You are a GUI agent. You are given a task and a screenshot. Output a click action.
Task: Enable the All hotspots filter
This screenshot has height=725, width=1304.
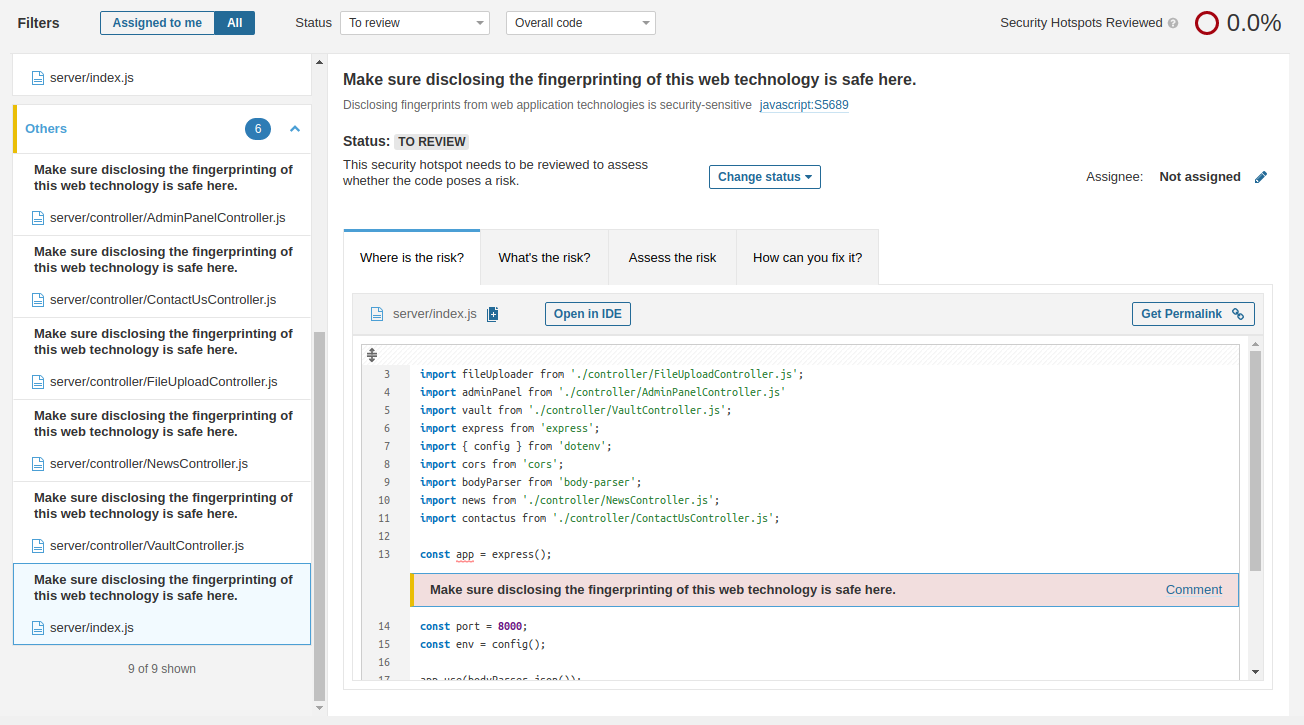click(x=234, y=21)
